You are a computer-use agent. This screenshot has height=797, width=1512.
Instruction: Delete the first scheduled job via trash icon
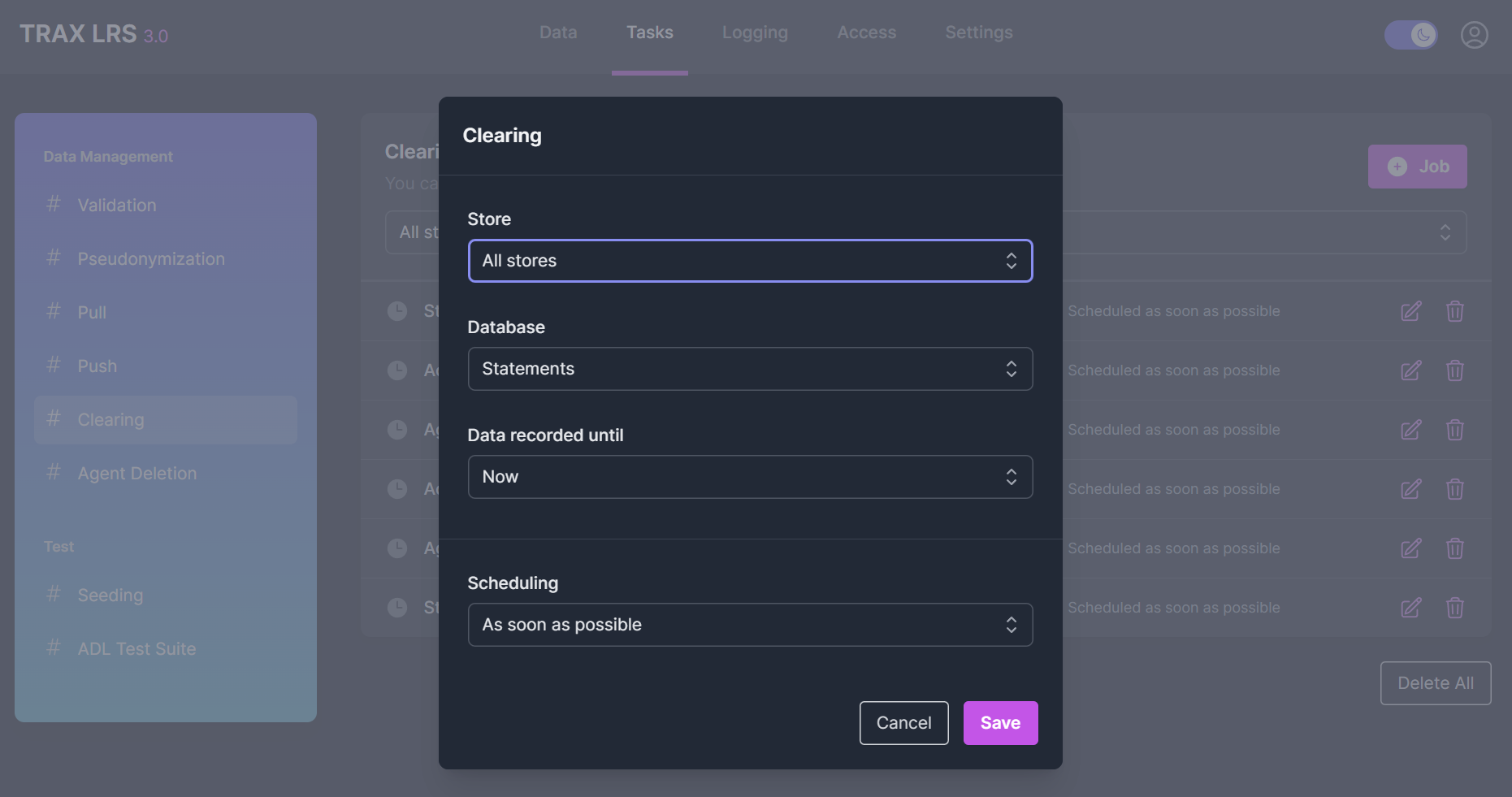pos(1454,311)
